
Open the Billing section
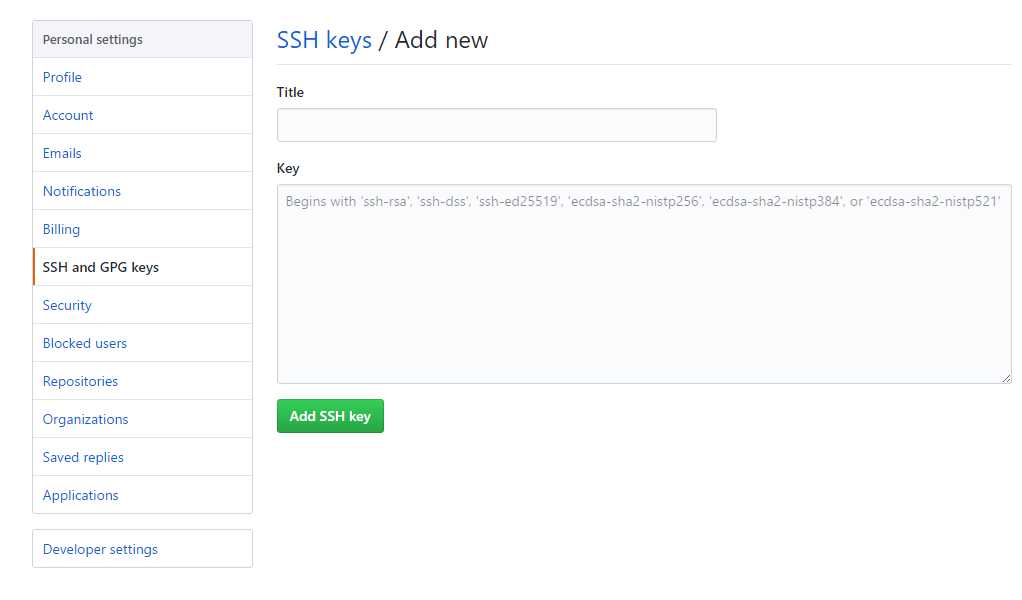coord(142,229)
